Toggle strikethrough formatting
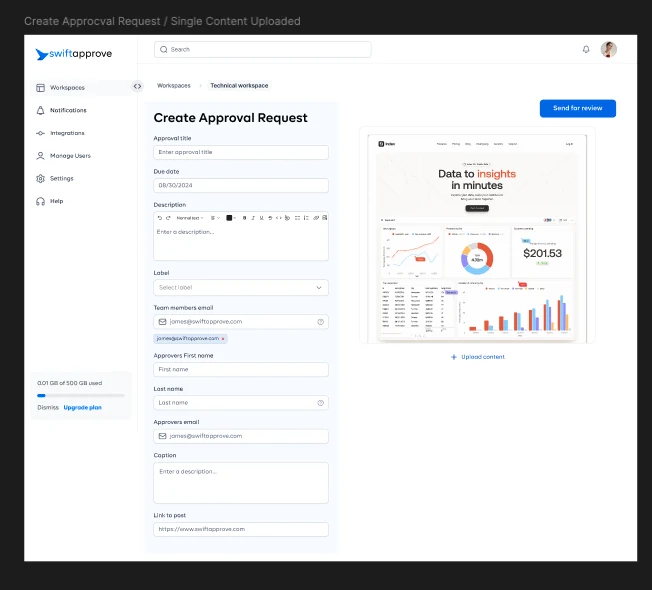 (x=270, y=218)
